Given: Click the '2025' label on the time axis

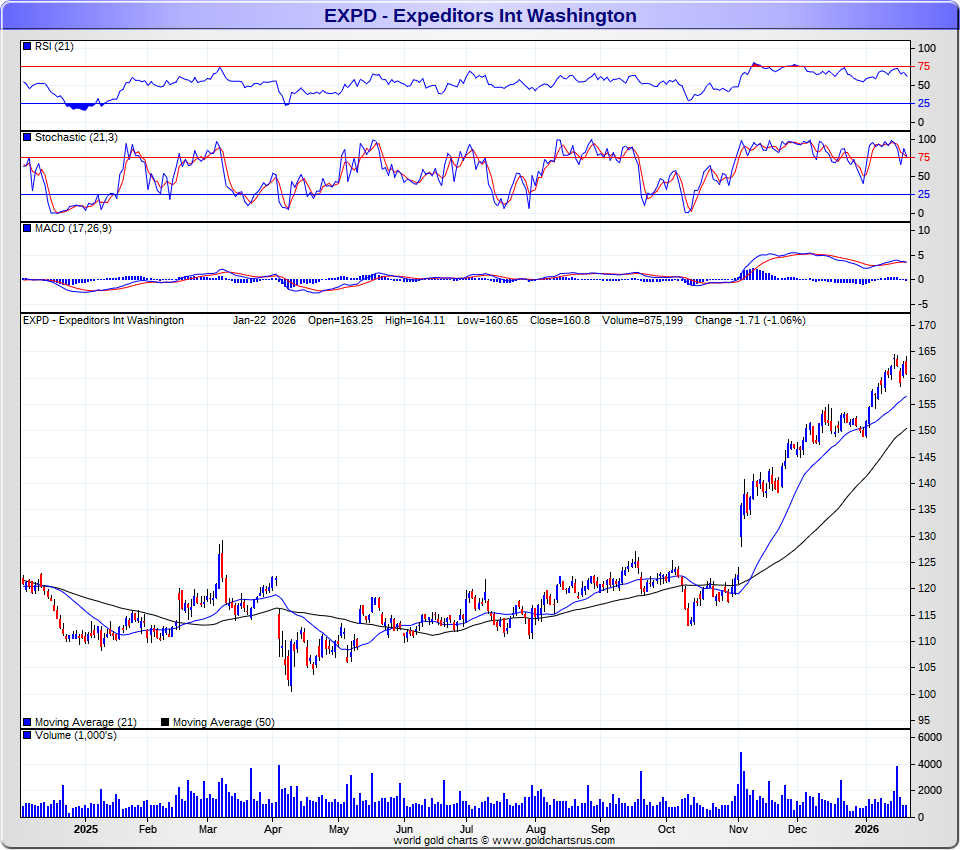Looking at the screenshot, I should (86, 829).
